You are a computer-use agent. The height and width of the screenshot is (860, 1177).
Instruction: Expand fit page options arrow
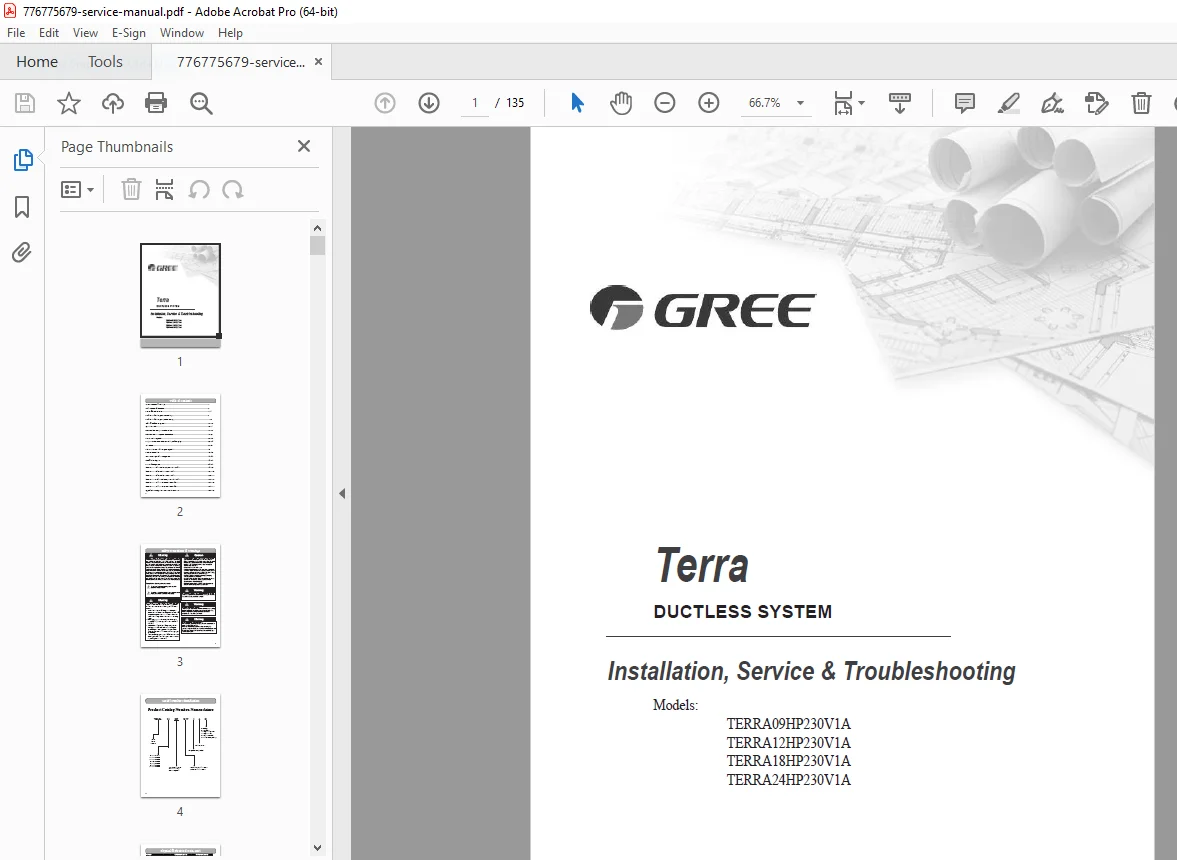pyautogui.click(x=861, y=103)
